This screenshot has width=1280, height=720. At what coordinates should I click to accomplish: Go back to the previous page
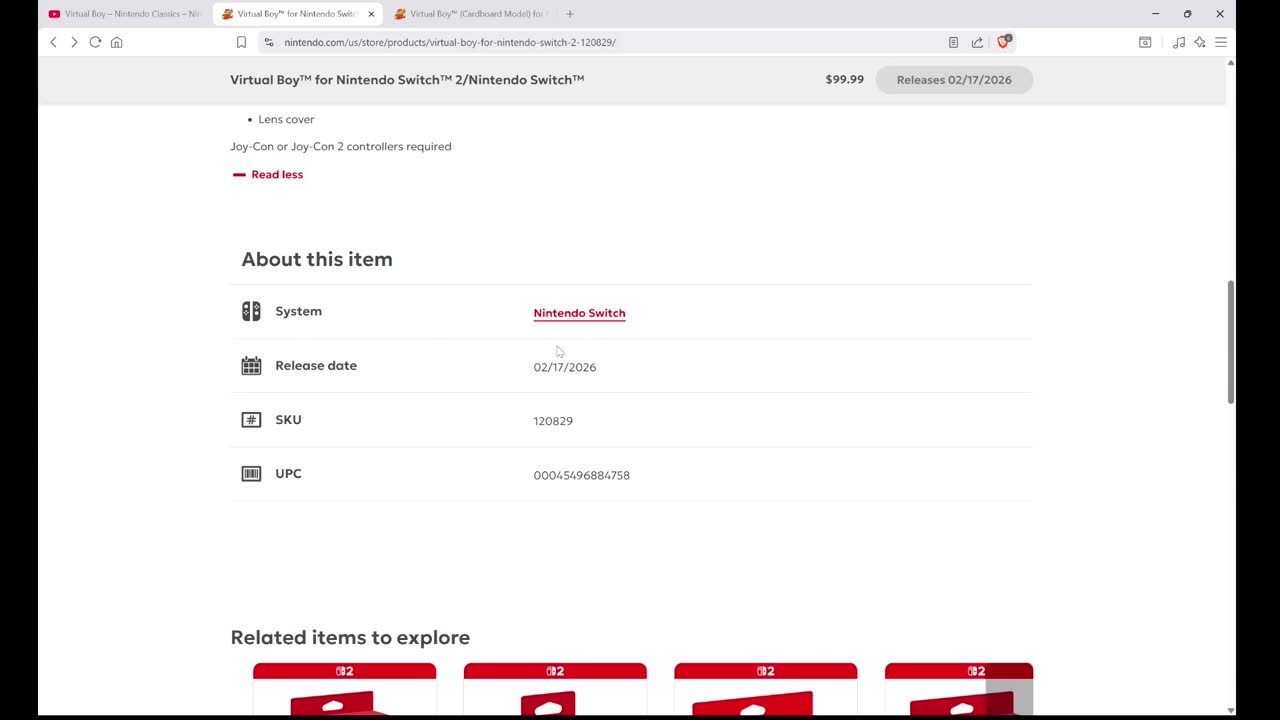pos(53,42)
